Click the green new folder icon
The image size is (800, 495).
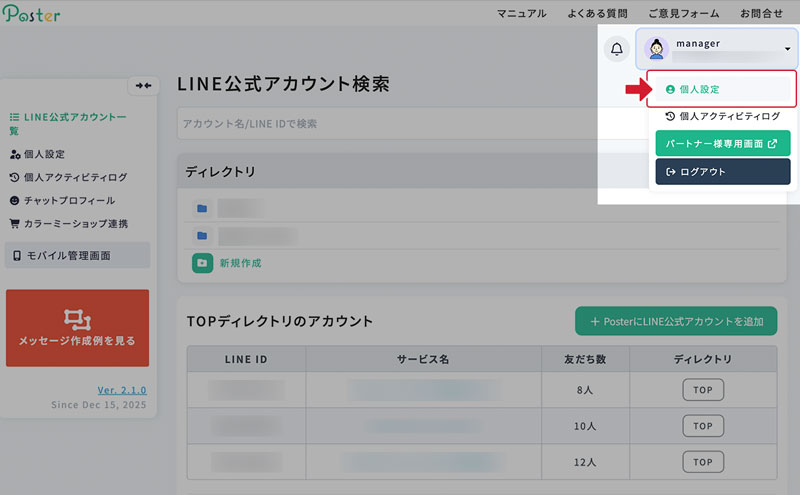click(x=202, y=262)
